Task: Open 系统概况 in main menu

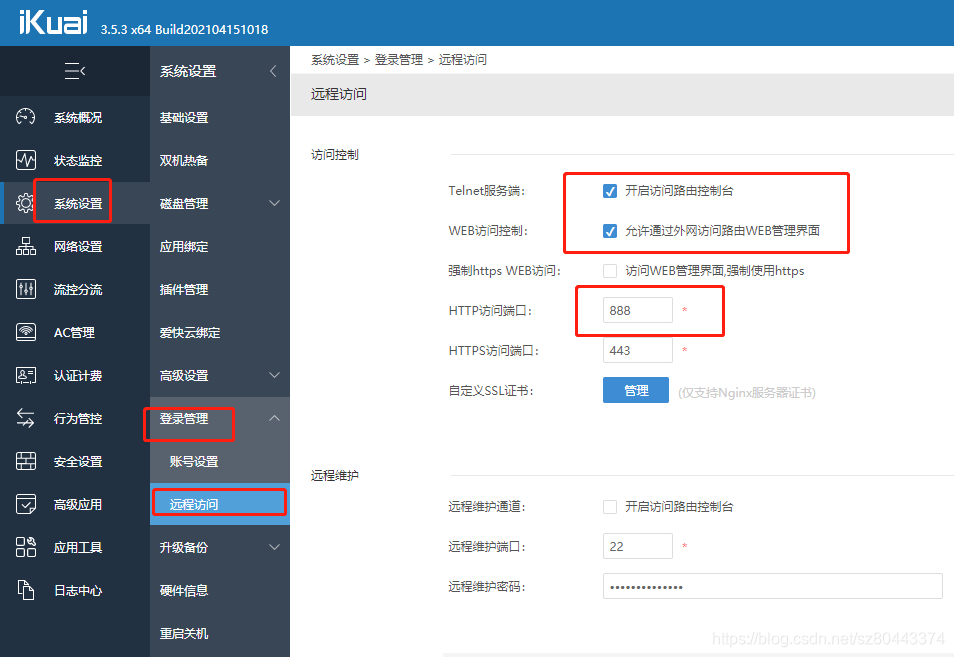Action: 78,117
